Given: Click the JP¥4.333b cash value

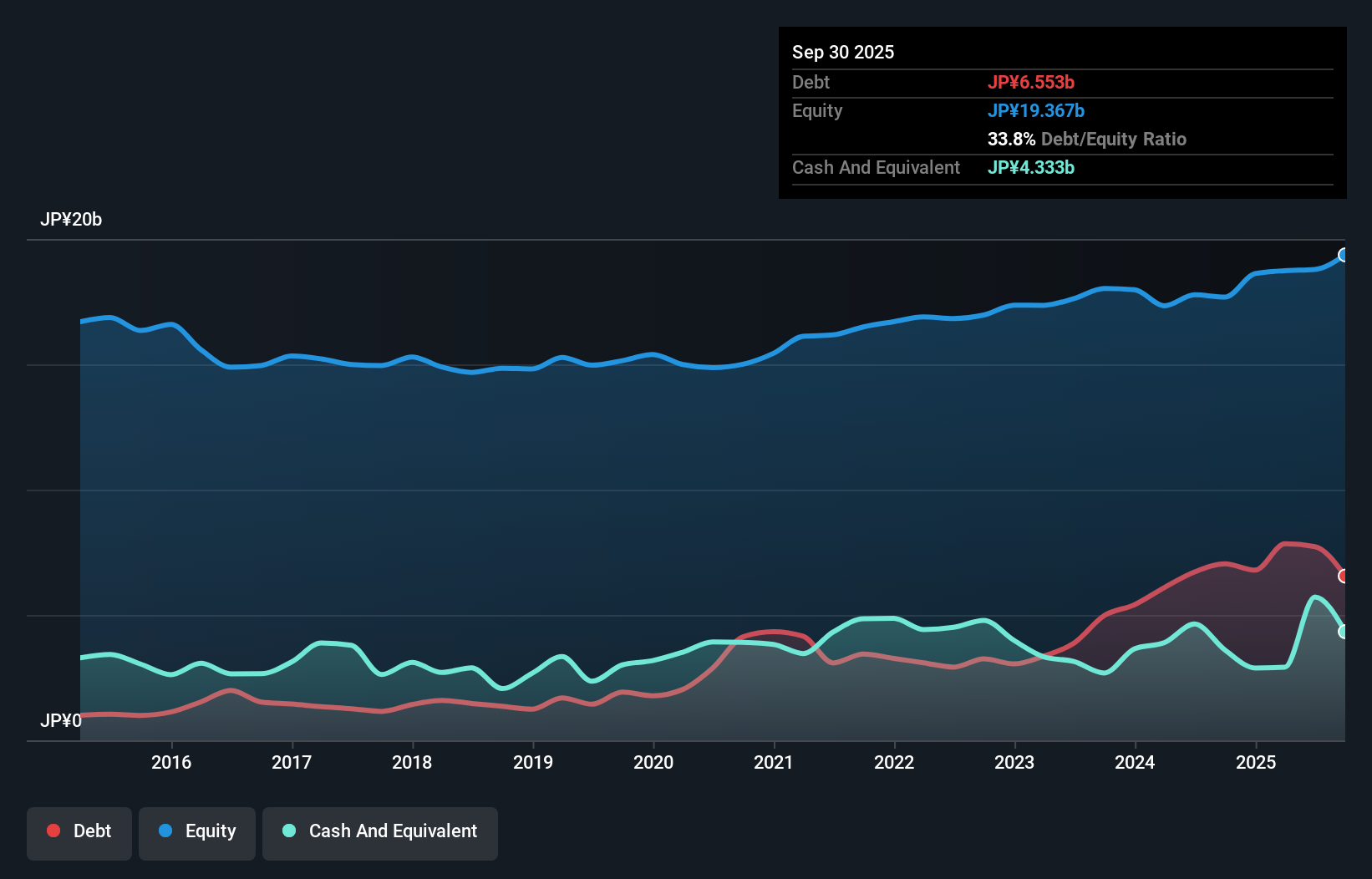Looking at the screenshot, I should (x=1031, y=167).
